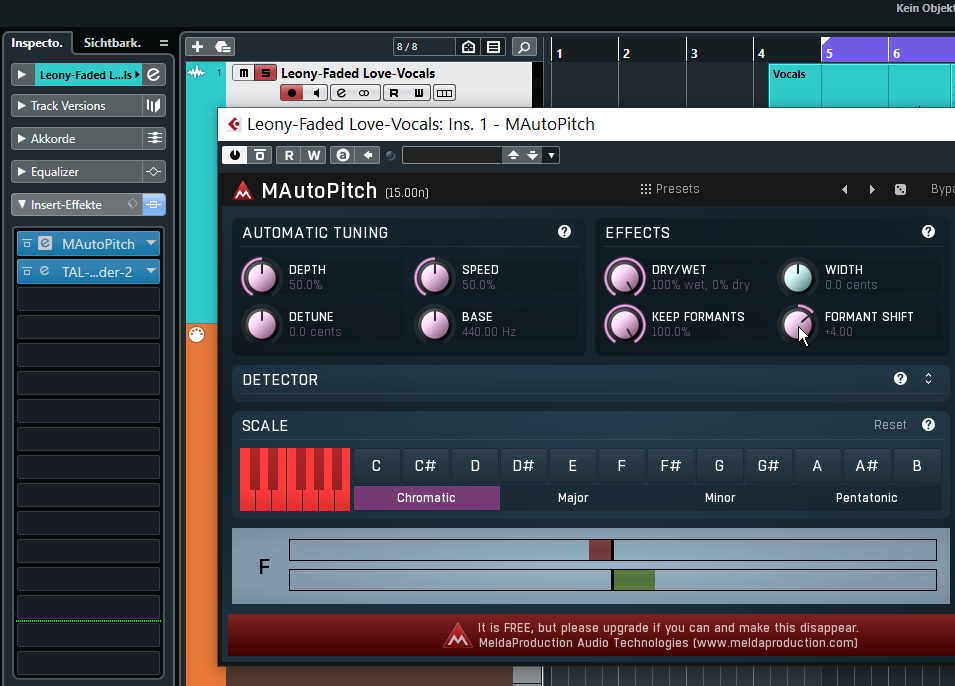This screenshot has height=686, width=955.
Task: Collapse the Insert-Effekte section
Action: point(22,205)
